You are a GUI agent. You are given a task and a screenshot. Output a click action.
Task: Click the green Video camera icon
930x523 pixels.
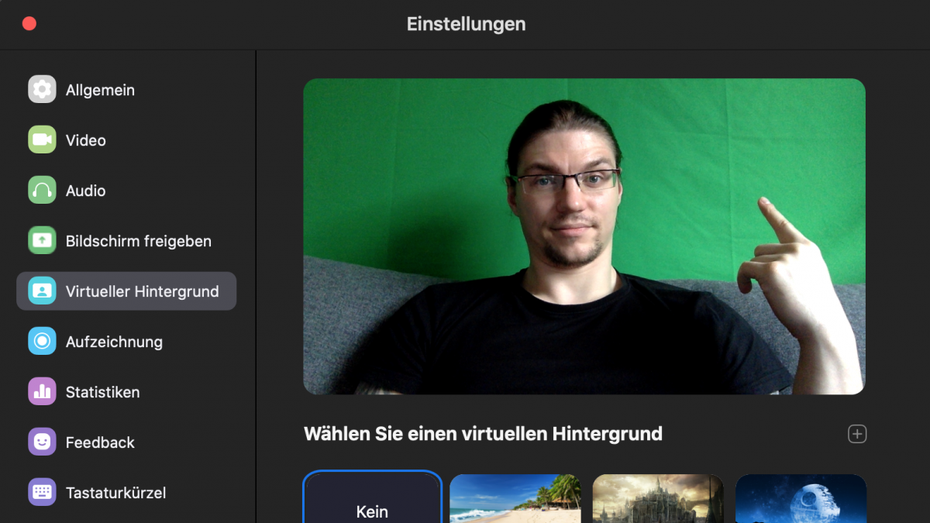(x=42, y=140)
